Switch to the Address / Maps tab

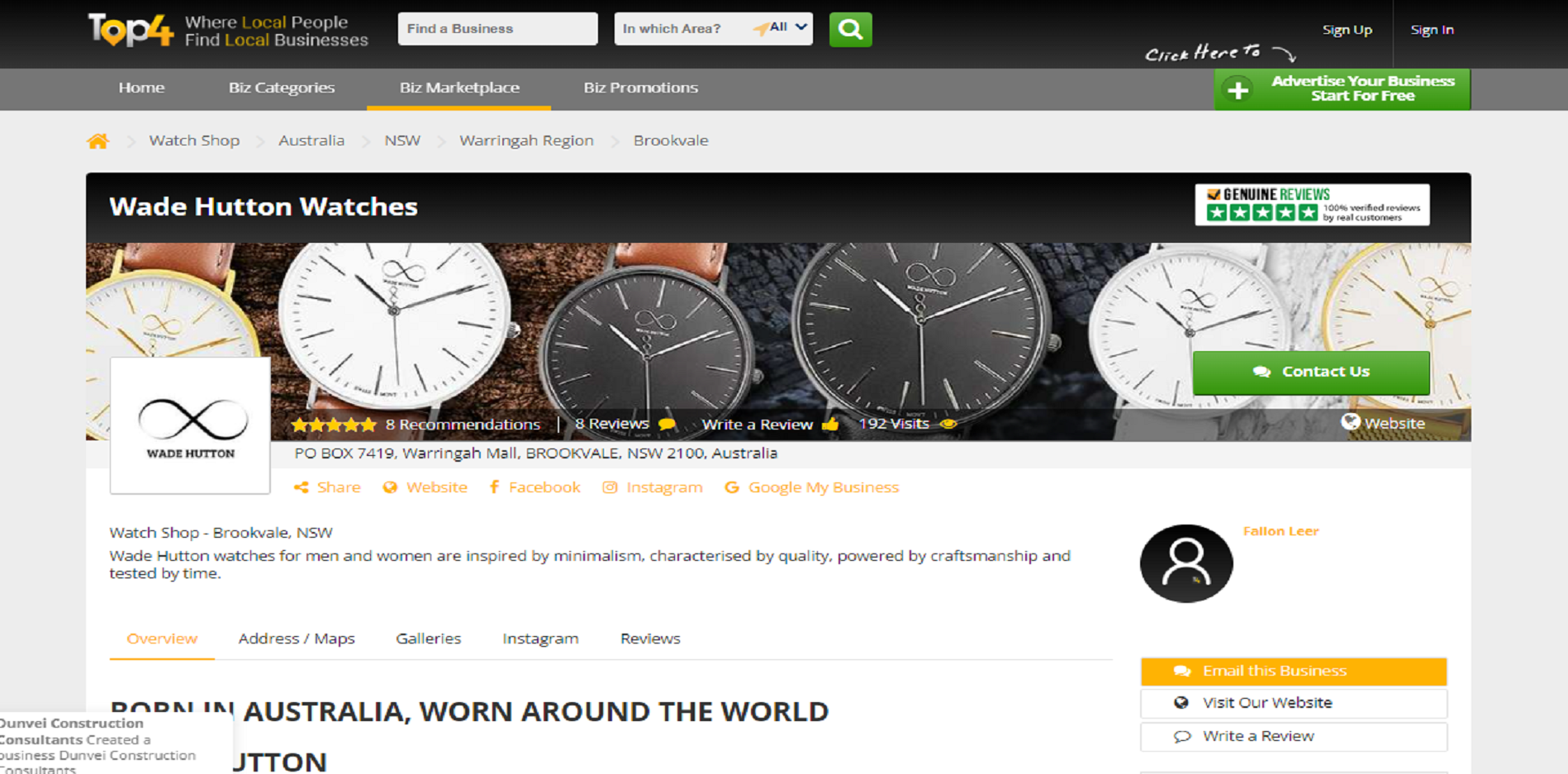pyautogui.click(x=297, y=639)
